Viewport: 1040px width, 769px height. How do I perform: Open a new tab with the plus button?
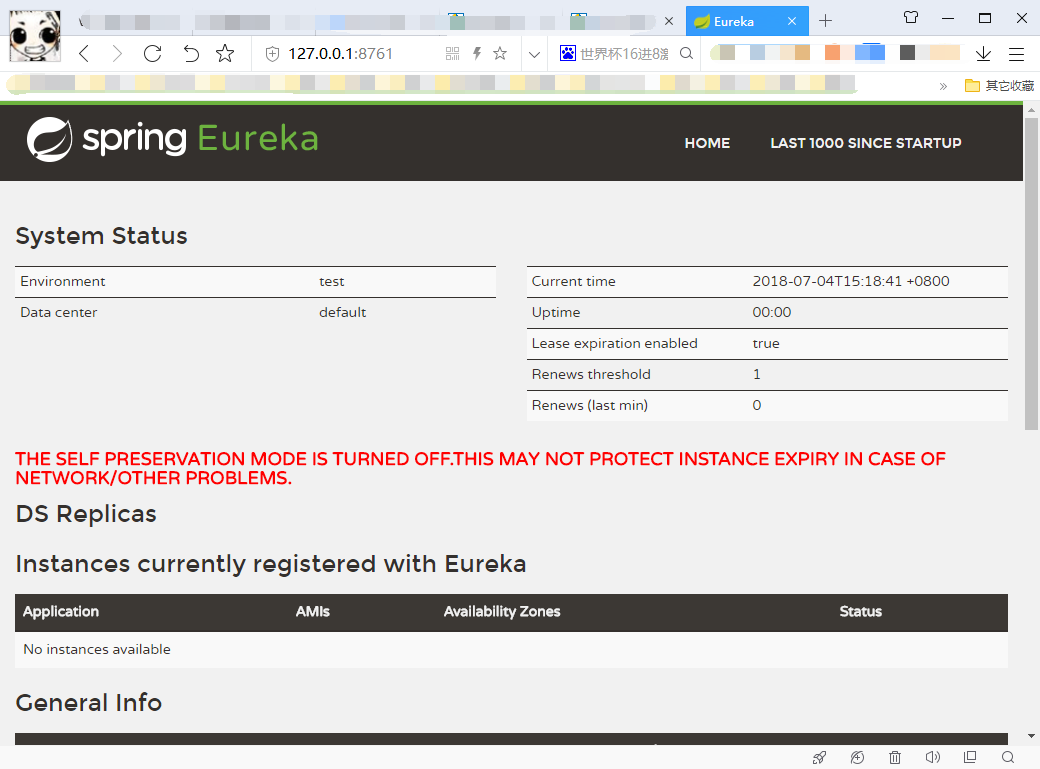pos(825,21)
